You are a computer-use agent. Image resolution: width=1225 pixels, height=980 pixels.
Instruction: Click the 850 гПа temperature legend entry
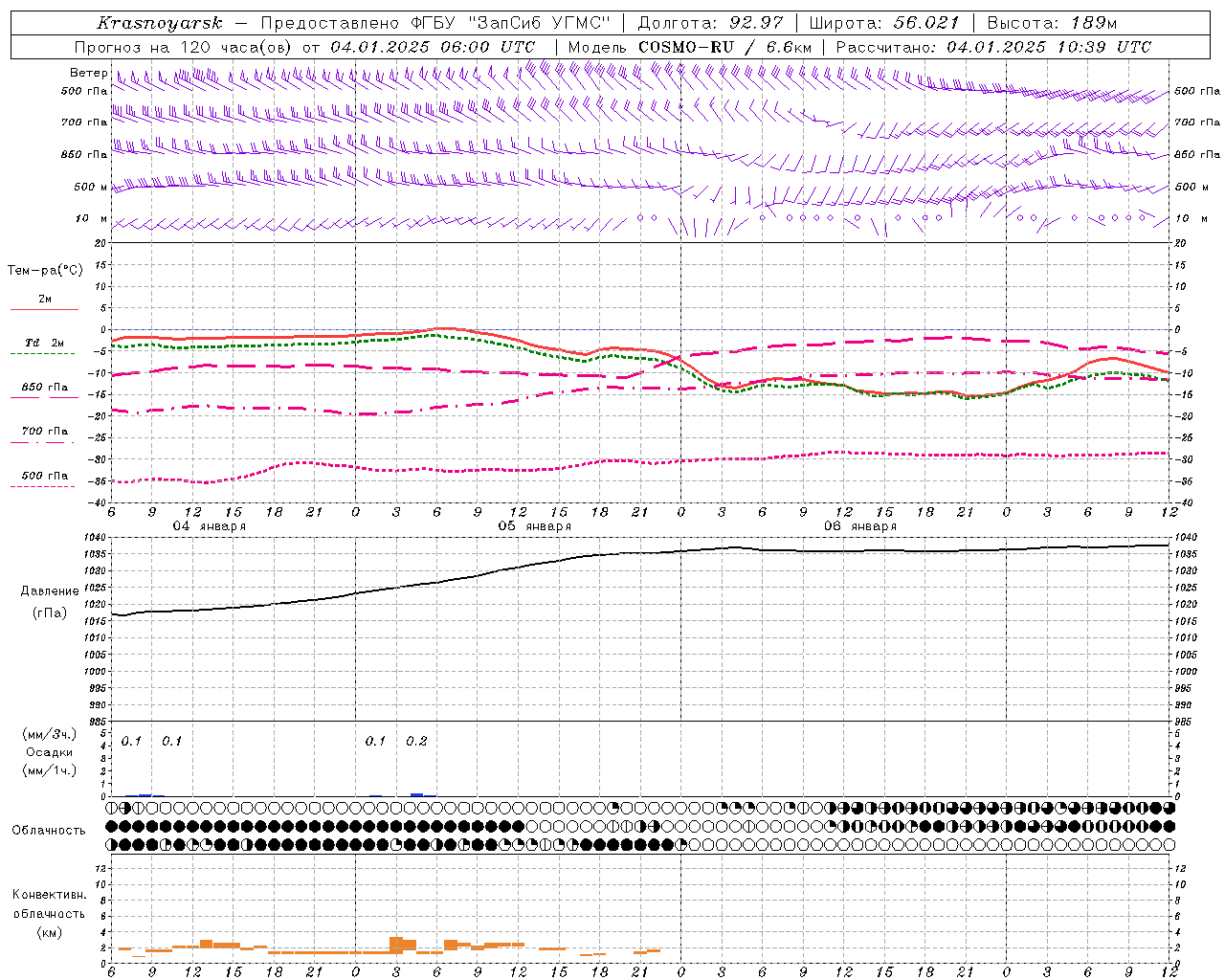(45, 387)
